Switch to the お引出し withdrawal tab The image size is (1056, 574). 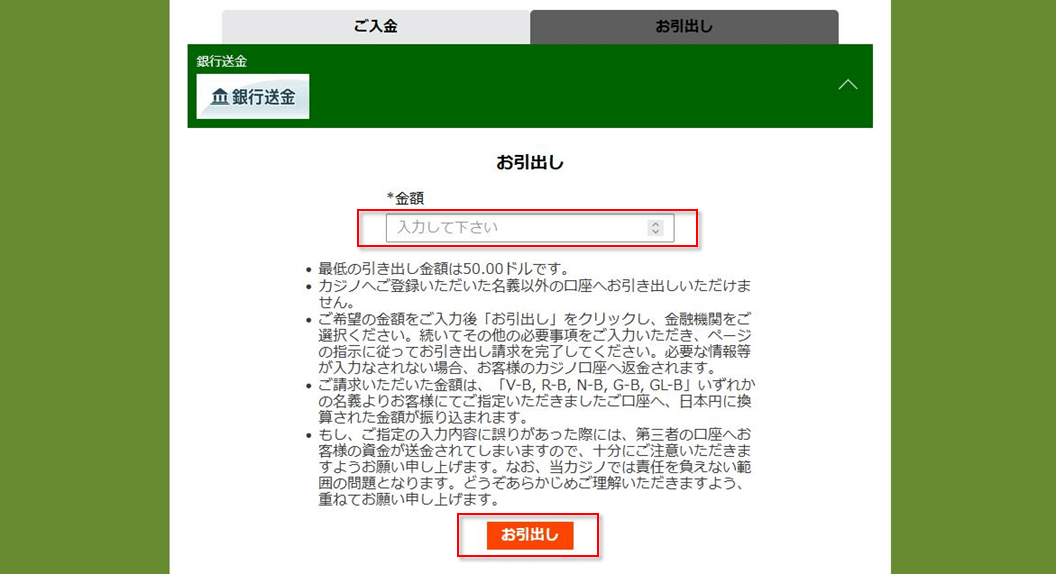click(684, 27)
